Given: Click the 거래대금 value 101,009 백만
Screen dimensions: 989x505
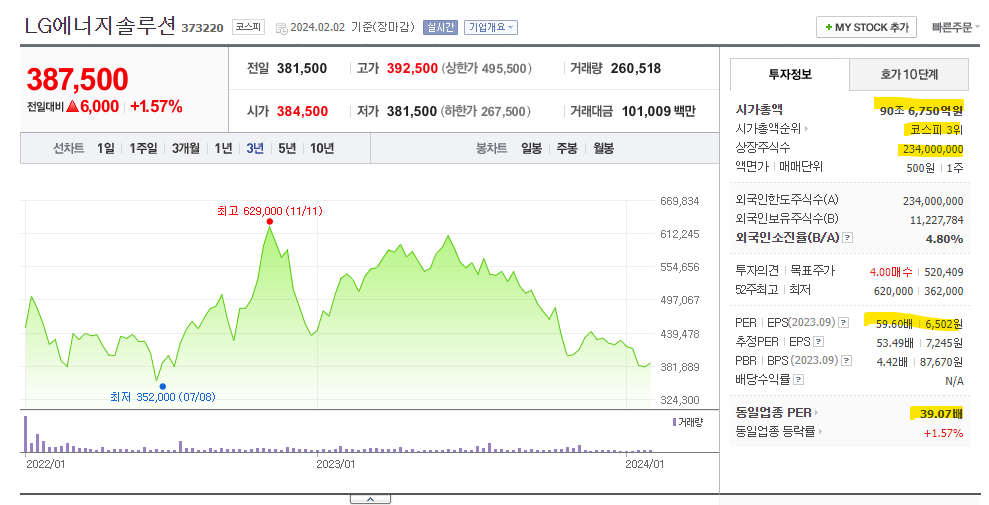Looking at the screenshot, I should (658, 111).
